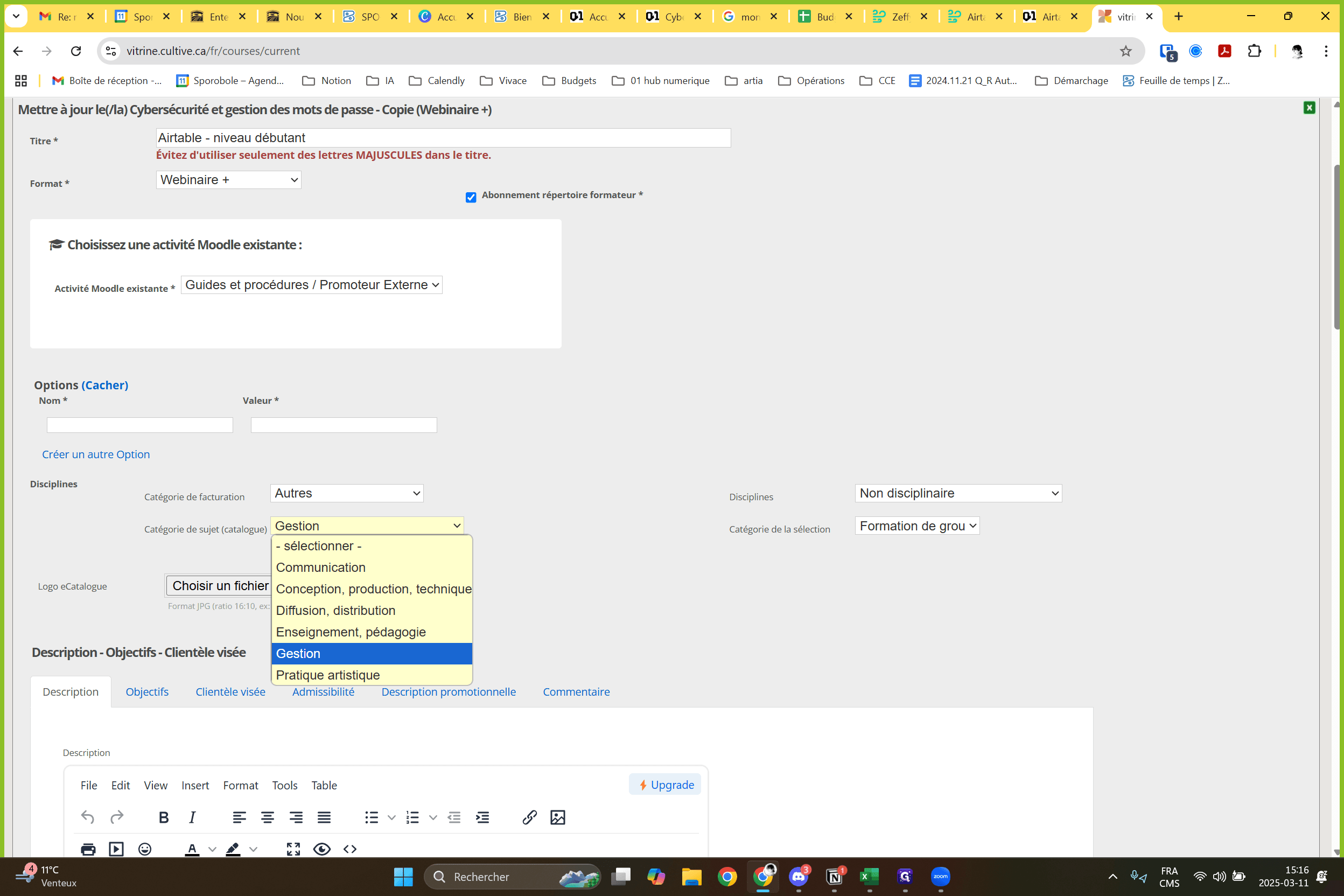Apply text color in editor
This screenshot has width=1344, height=896.
point(192,849)
